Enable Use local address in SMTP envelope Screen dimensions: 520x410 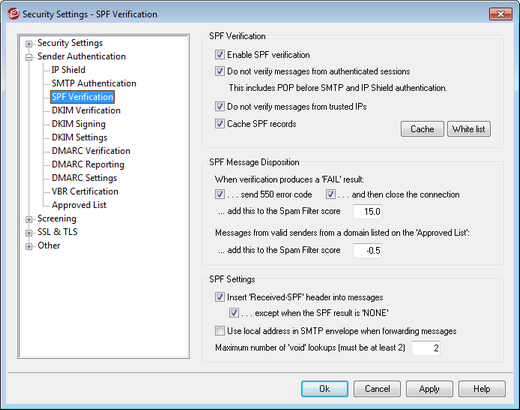pyautogui.click(x=220, y=331)
